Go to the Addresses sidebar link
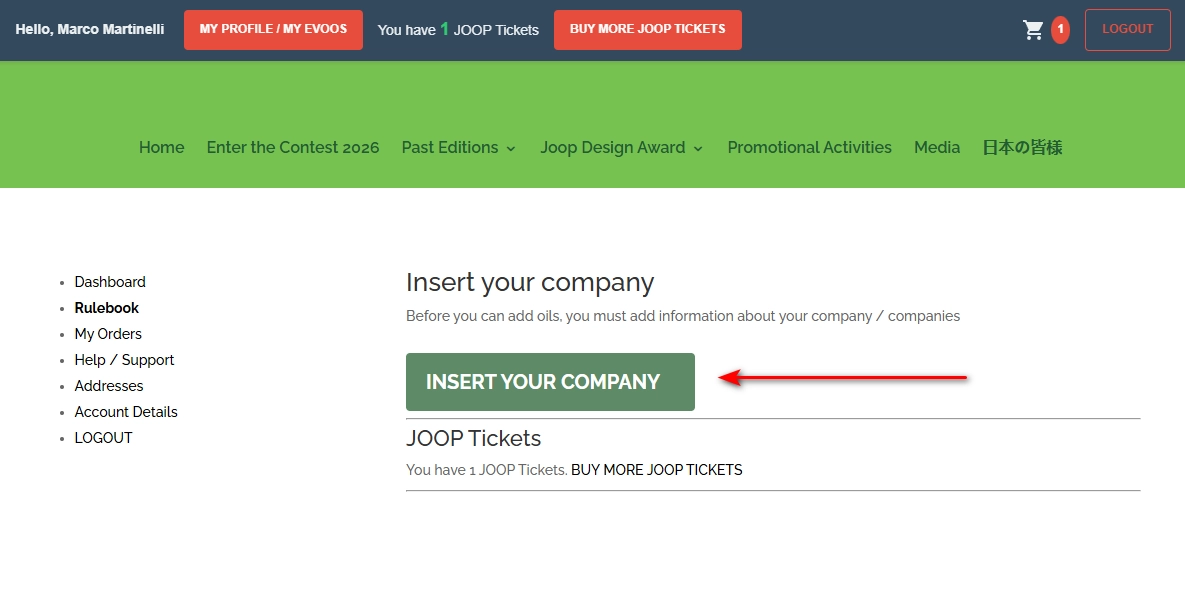Image resolution: width=1185 pixels, height=592 pixels. tap(109, 386)
